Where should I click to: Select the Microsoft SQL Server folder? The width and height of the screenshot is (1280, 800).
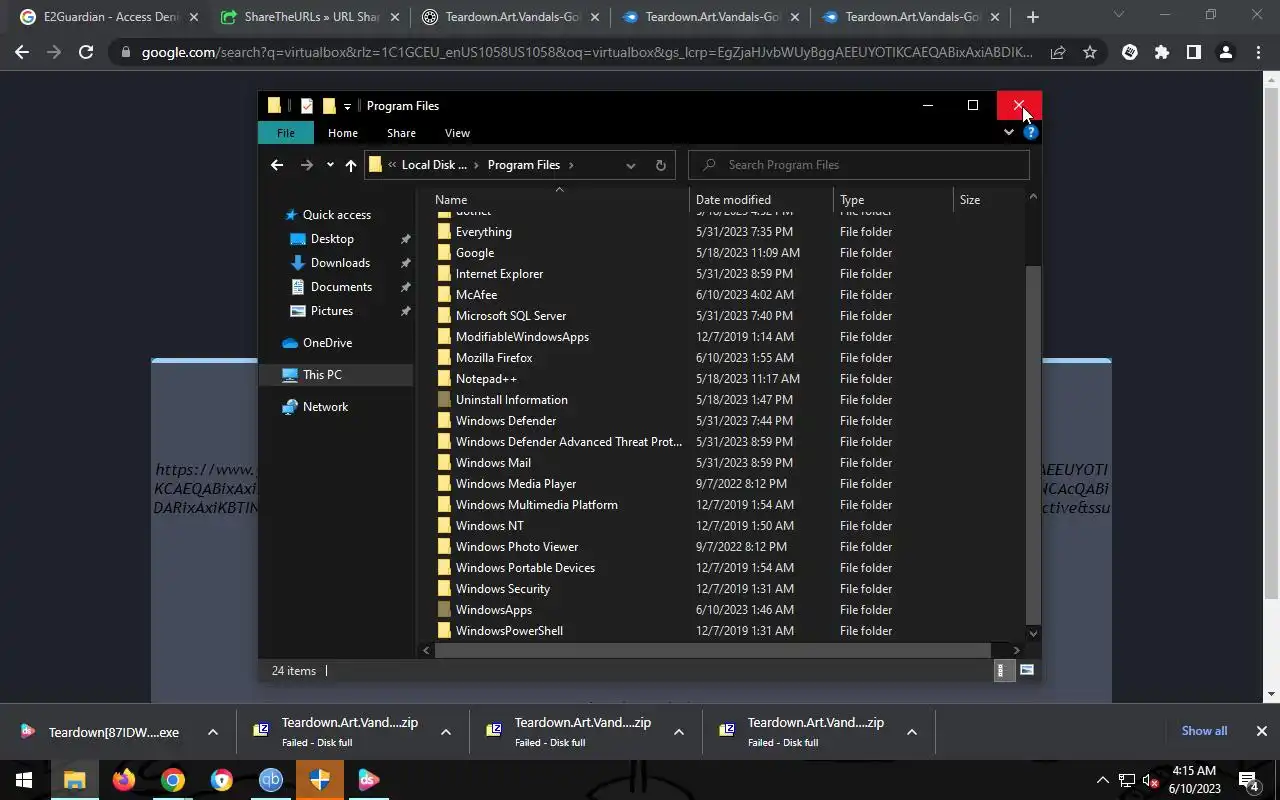tap(510, 316)
